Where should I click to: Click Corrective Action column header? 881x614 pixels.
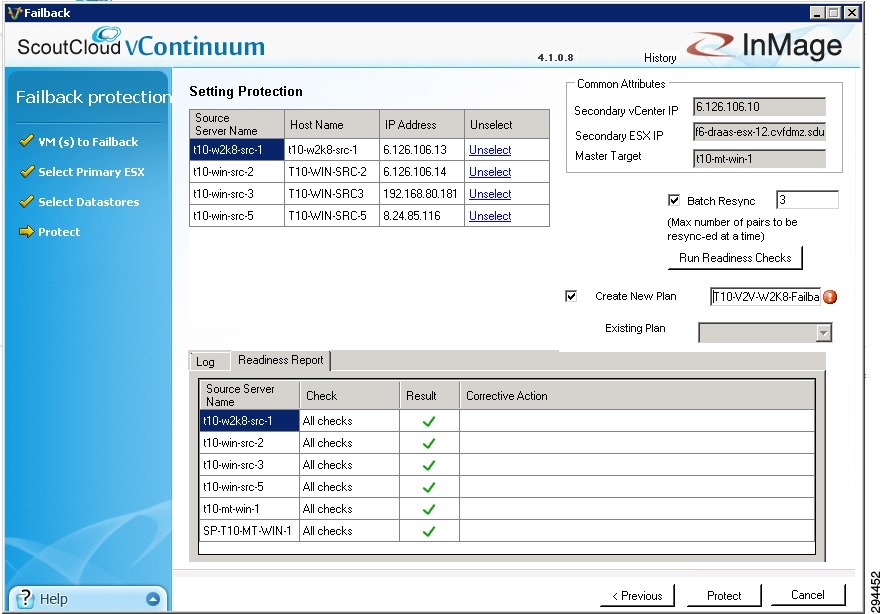tap(637, 395)
